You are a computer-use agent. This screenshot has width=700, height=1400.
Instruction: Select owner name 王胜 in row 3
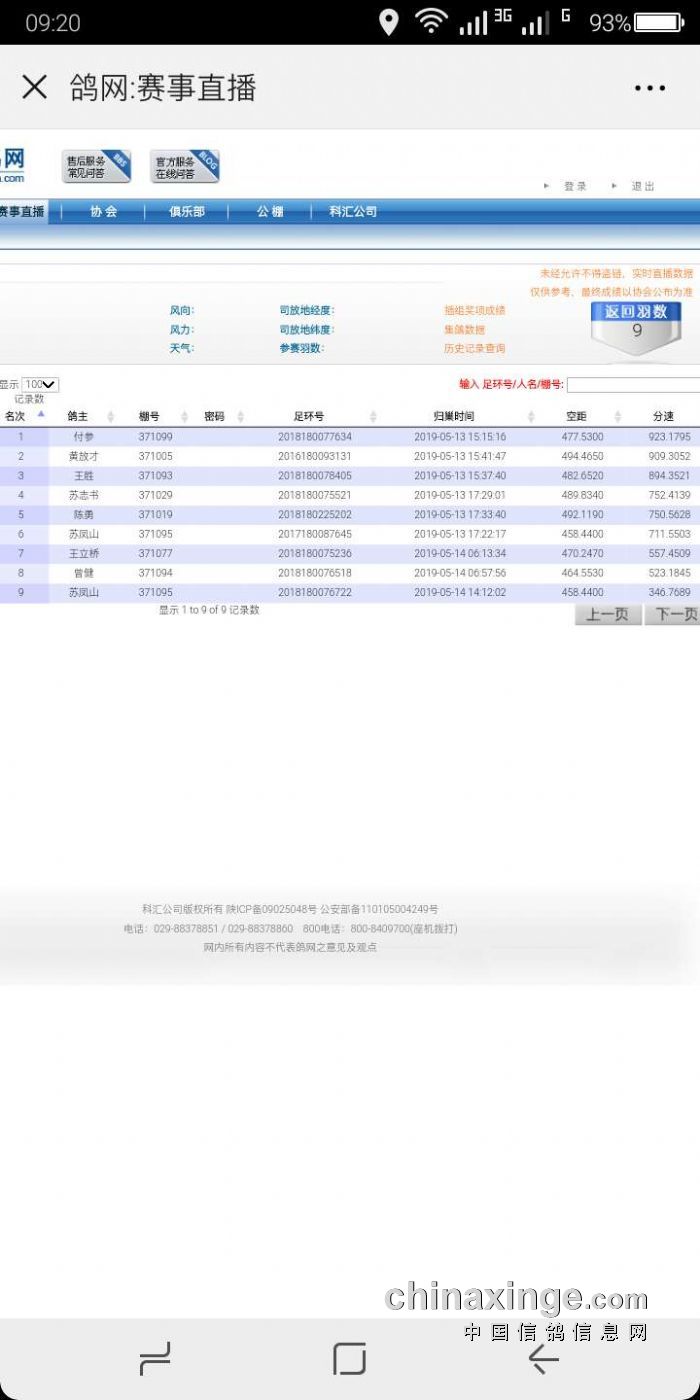click(84, 476)
